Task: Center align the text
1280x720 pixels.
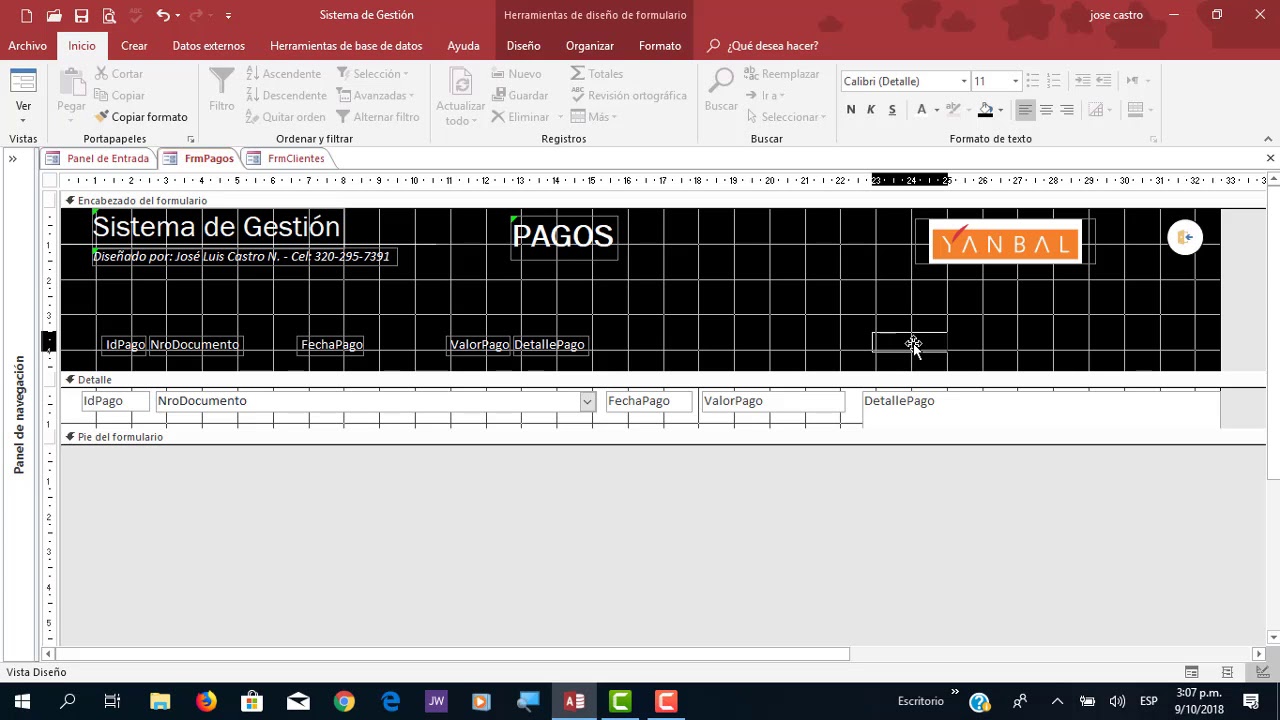Action: 1046,110
